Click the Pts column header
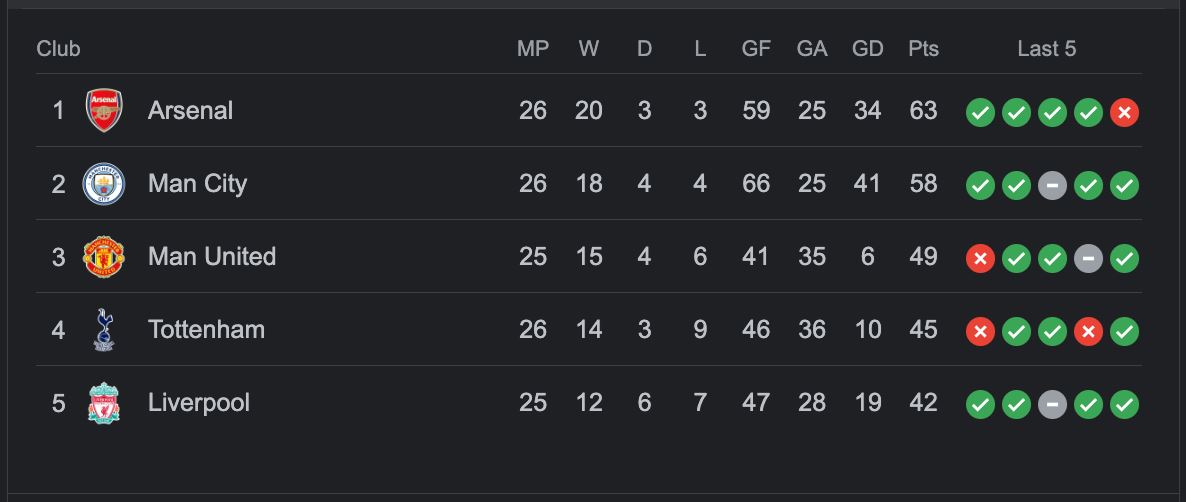 [x=923, y=49]
